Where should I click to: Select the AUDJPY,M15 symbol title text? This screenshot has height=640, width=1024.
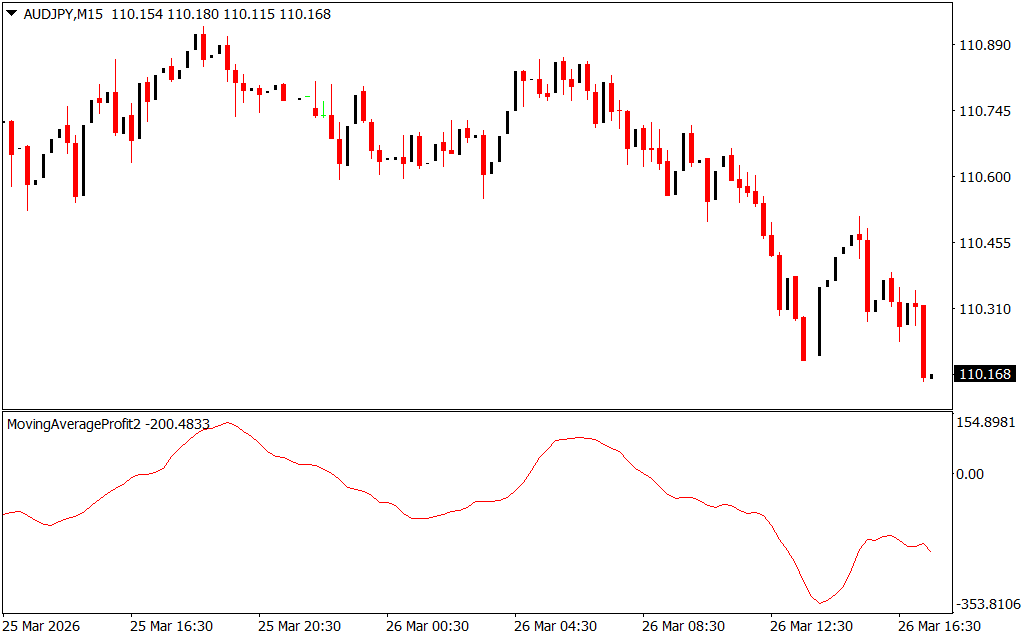[62, 15]
